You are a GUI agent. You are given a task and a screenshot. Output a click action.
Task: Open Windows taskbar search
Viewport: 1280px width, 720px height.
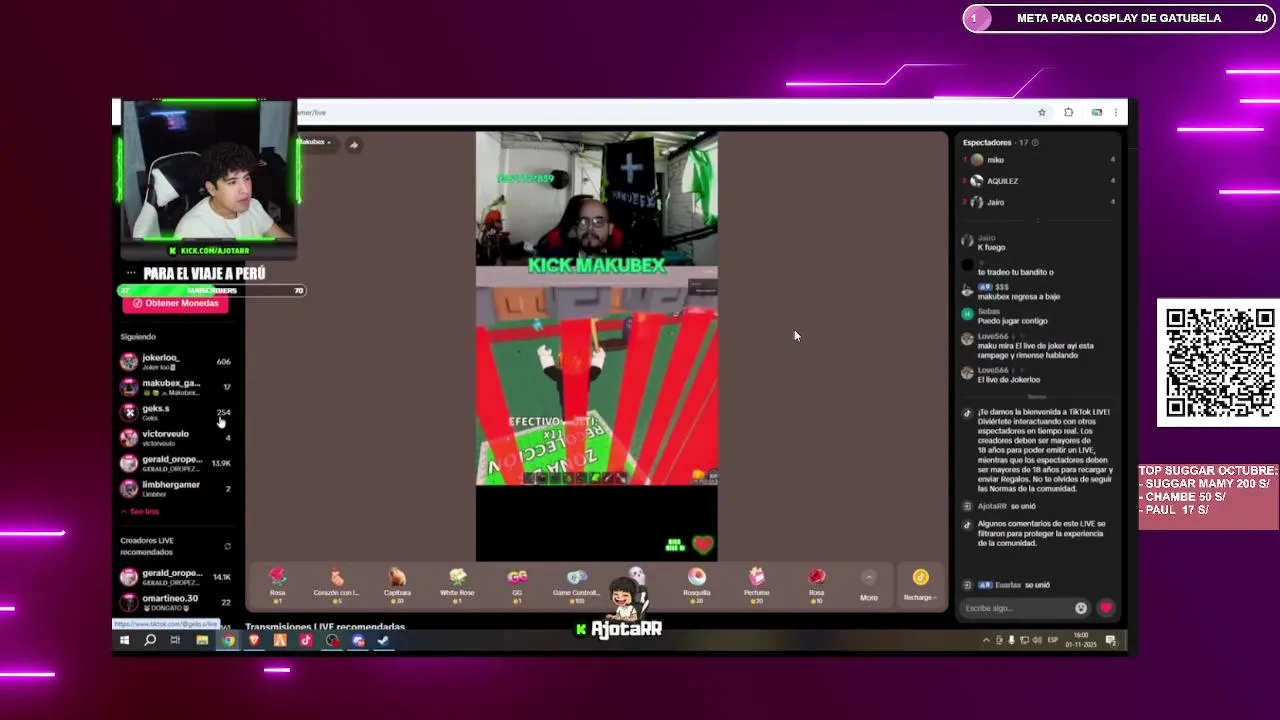coord(150,641)
